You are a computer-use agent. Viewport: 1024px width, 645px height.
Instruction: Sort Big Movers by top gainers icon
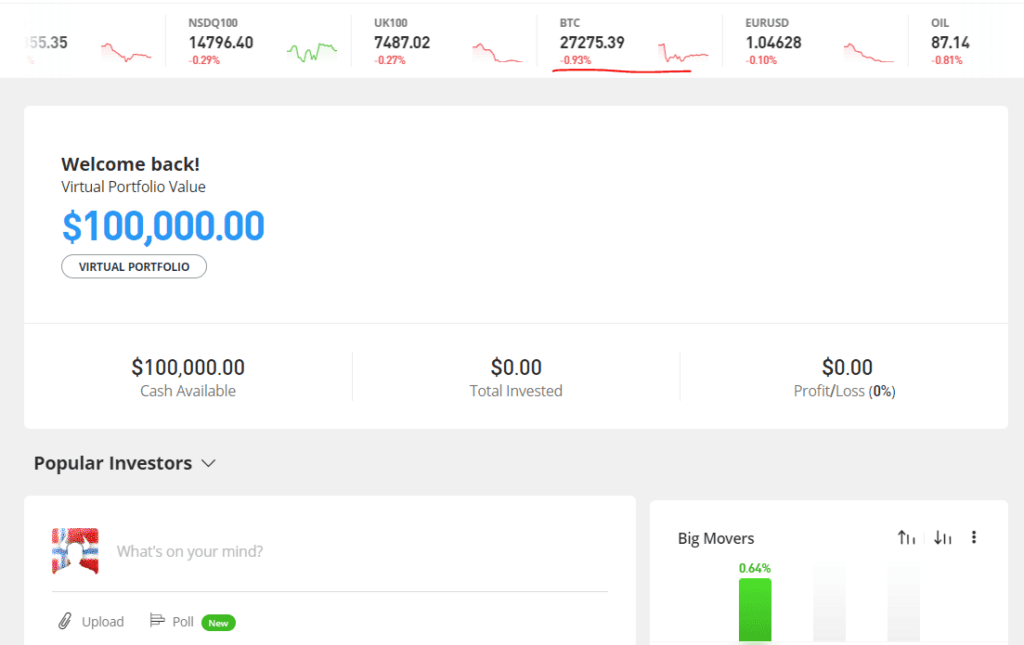pos(906,538)
